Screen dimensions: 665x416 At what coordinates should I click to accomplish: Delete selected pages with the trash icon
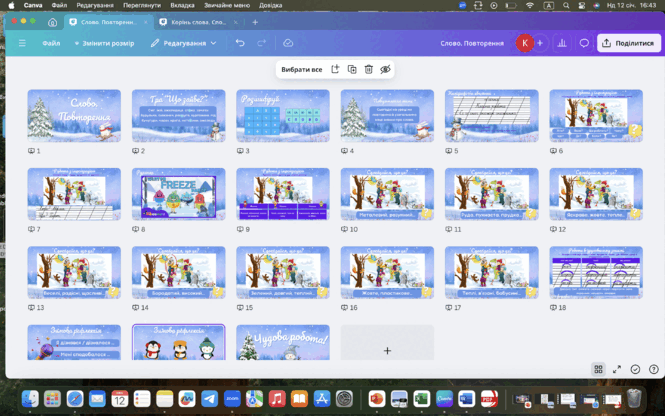[369, 69]
